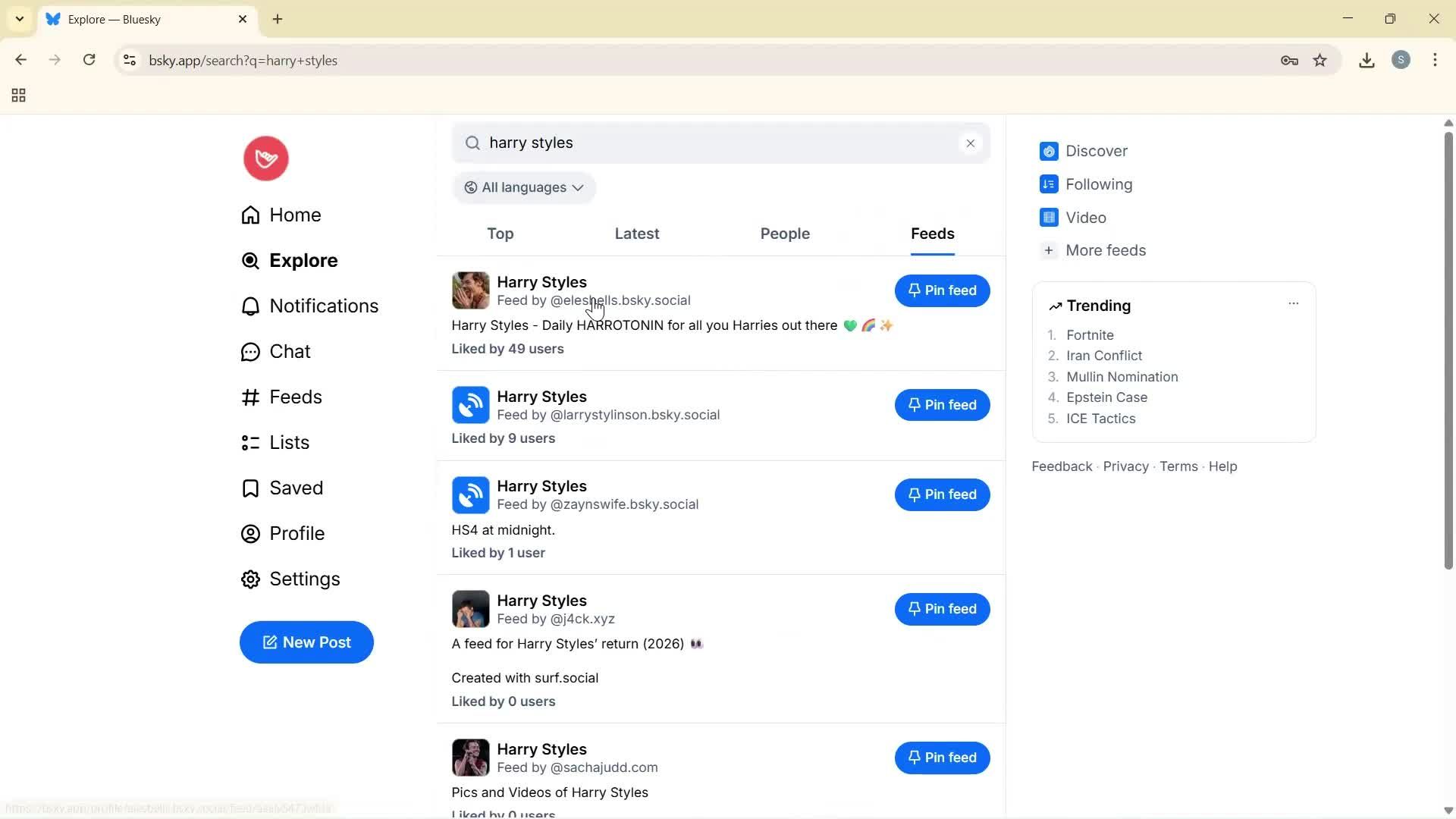Clear the harry styles search query
This screenshot has height=819, width=1456.
point(971,143)
